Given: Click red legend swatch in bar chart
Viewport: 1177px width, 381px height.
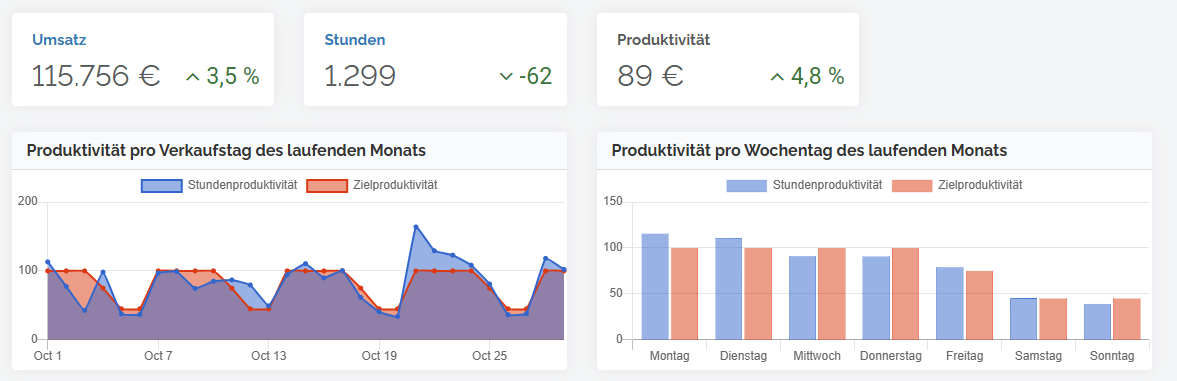Looking at the screenshot, I should point(911,185).
